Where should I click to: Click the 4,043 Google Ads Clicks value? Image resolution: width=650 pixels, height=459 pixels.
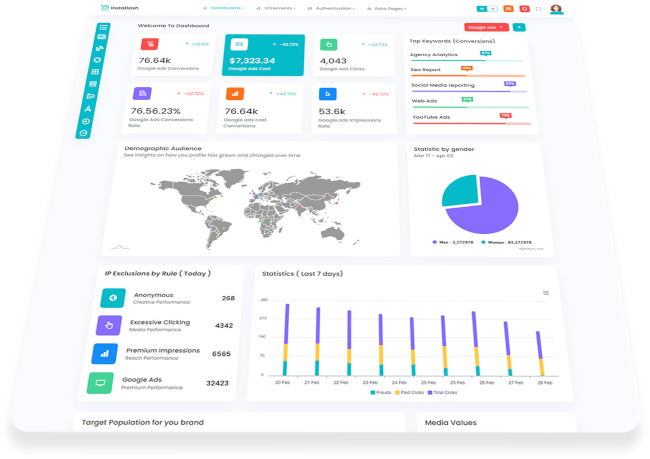pyautogui.click(x=333, y=61)
